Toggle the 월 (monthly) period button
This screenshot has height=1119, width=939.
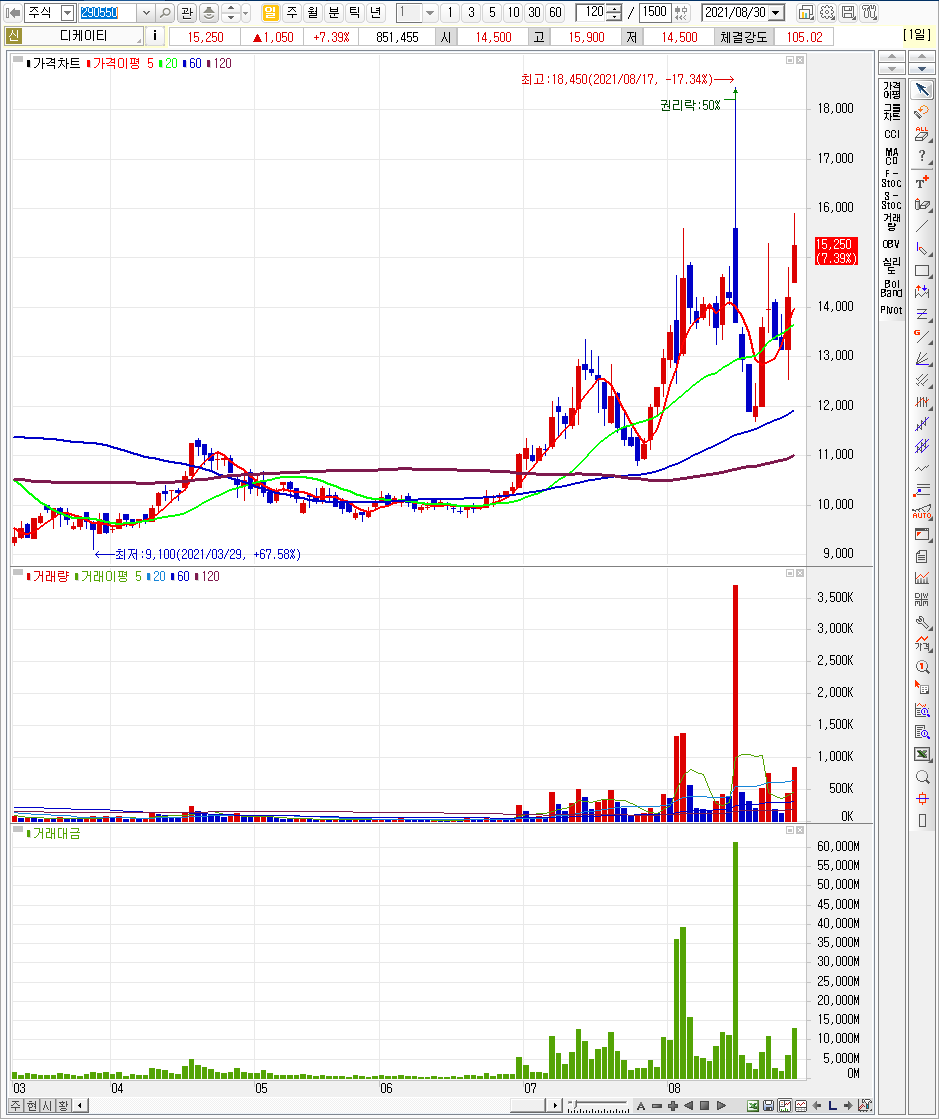click(313, 12)
